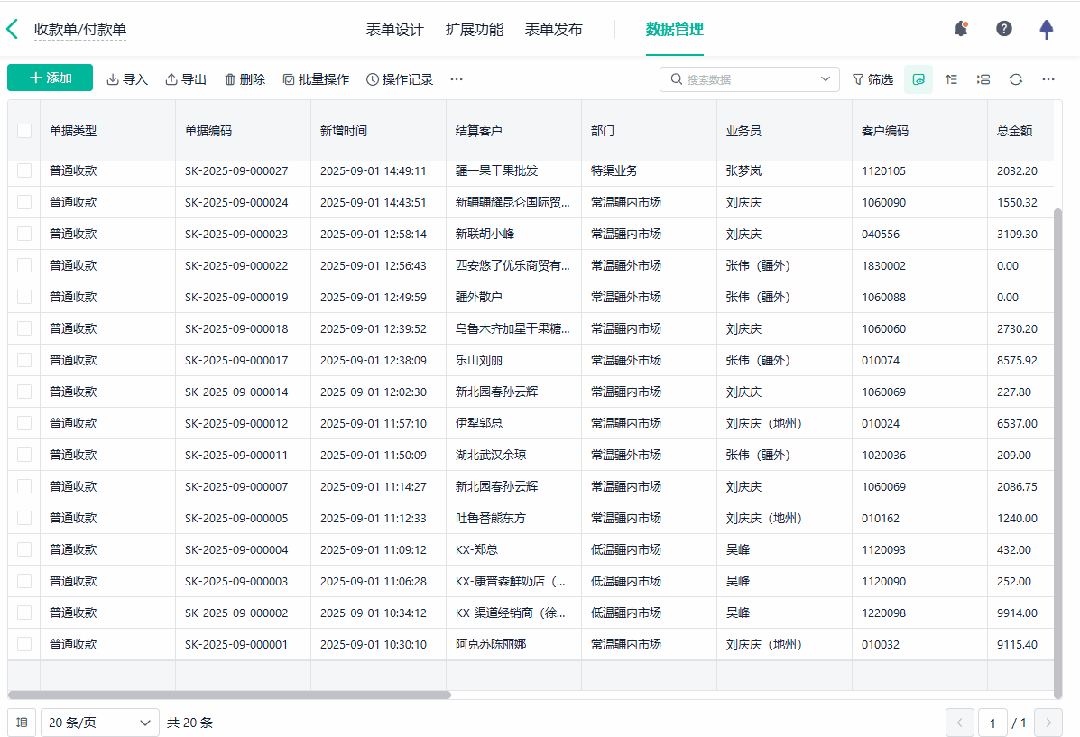Click the 客户编码 column header

[x=885, y=131]
